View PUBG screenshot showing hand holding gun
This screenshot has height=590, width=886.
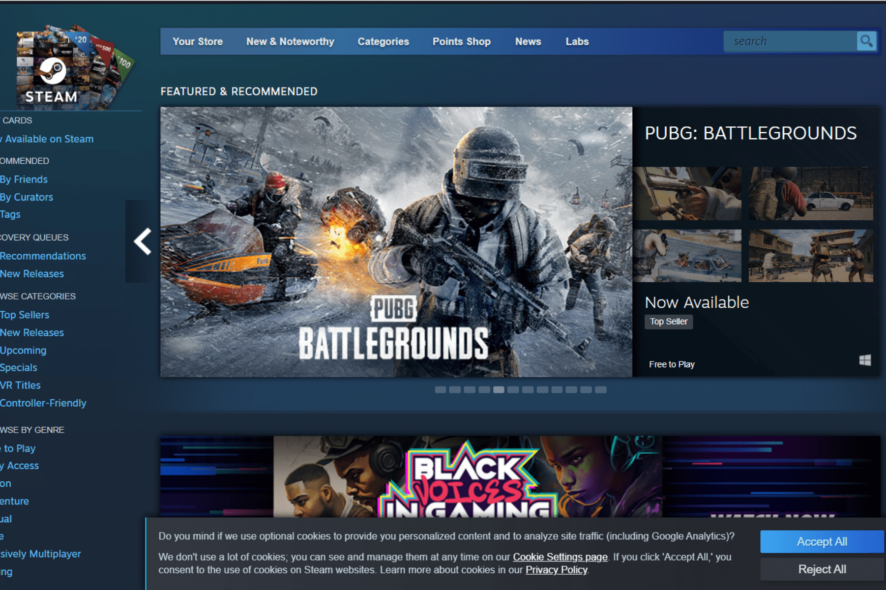coord(688,193)
